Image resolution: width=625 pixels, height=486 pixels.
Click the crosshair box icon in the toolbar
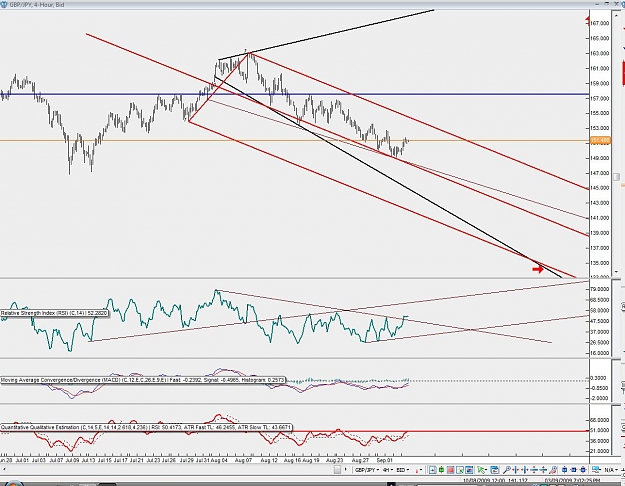click(432, 470)
